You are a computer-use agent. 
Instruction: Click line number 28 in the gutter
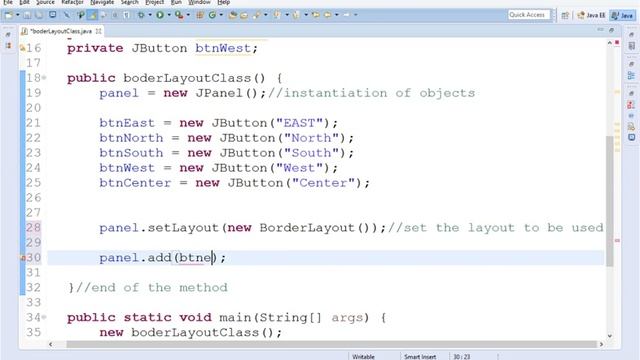[33, 227]
